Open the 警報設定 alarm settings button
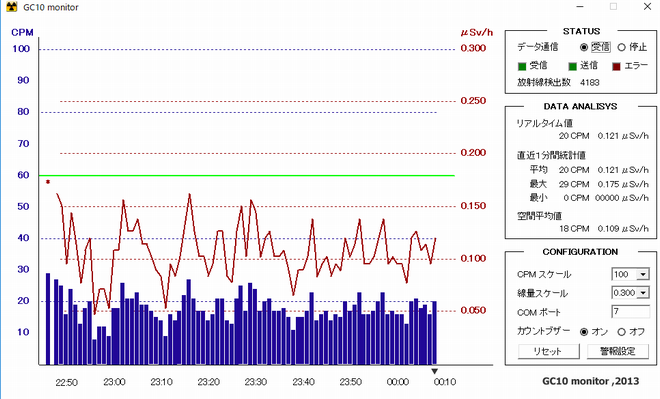 (617, 351)
